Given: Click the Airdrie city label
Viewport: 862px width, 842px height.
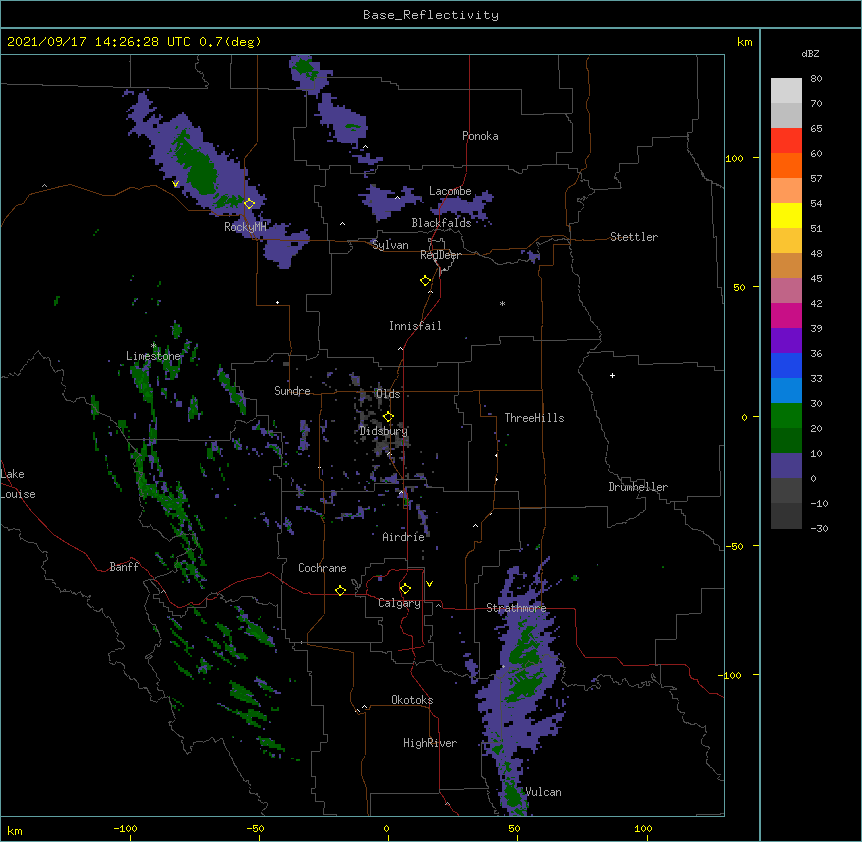Looking at the screenshot, I should click(404, 537).
